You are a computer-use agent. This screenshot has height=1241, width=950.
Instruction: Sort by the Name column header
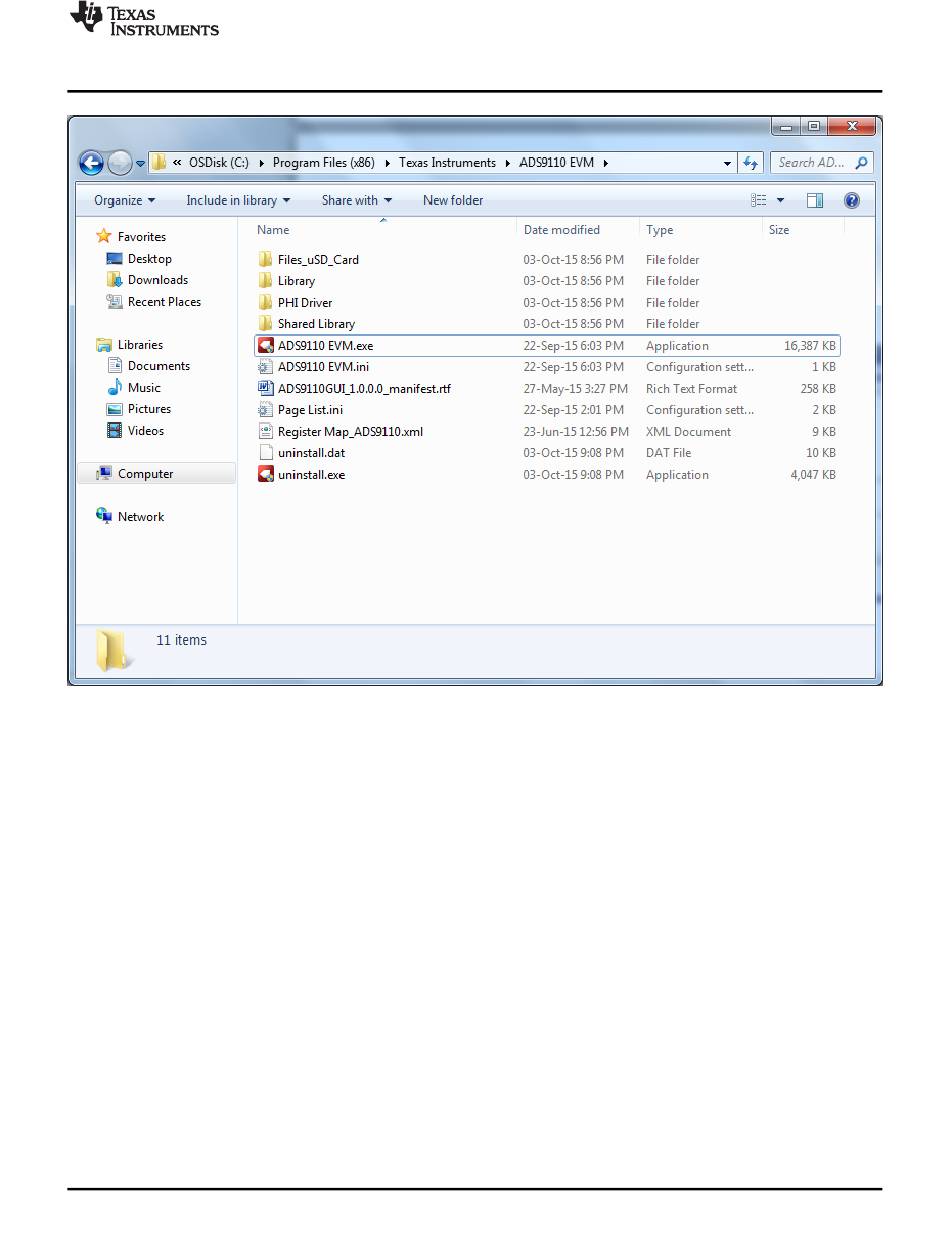tap(273, 230)
